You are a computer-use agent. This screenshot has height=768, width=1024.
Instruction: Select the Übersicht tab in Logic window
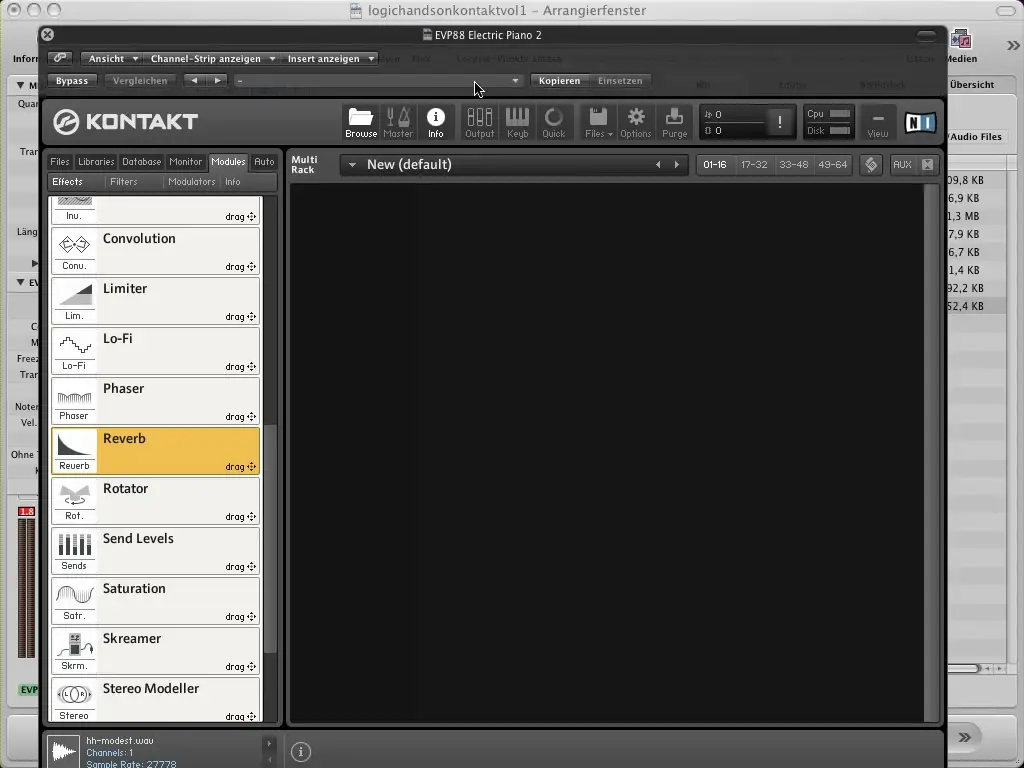pos(972,84)
